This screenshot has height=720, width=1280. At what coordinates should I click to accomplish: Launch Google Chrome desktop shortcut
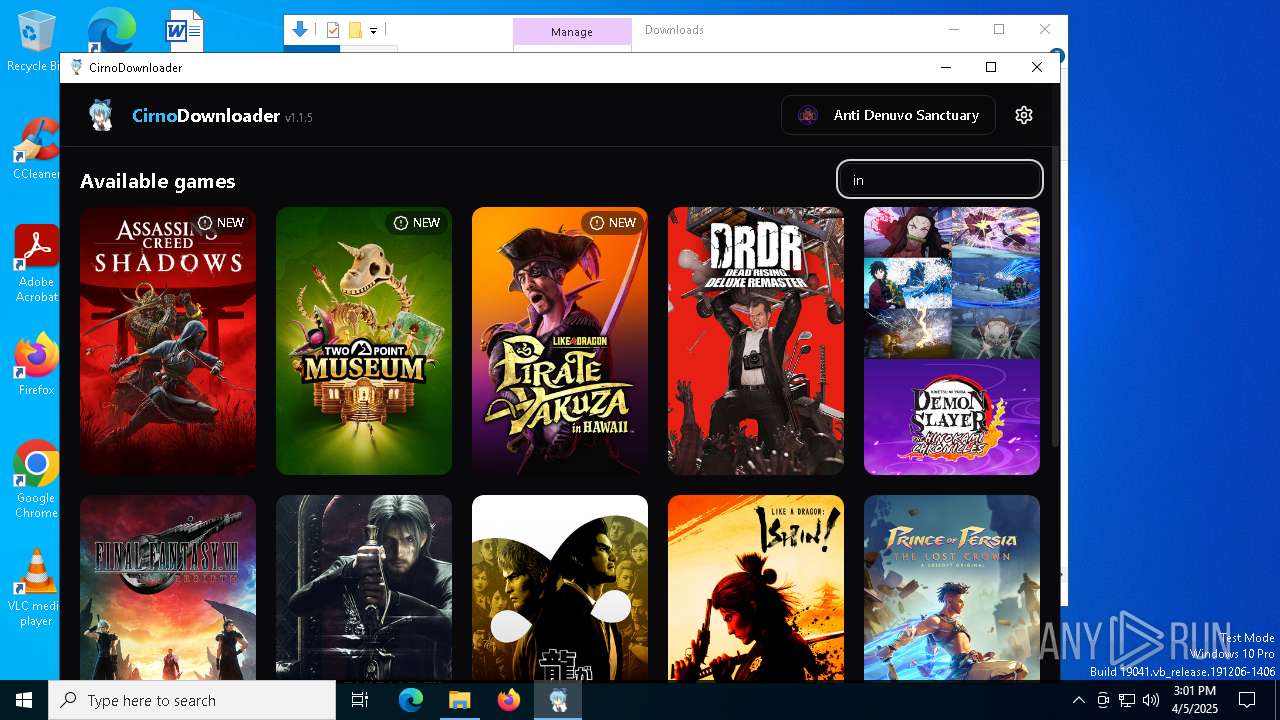click(x=36, y=479)
